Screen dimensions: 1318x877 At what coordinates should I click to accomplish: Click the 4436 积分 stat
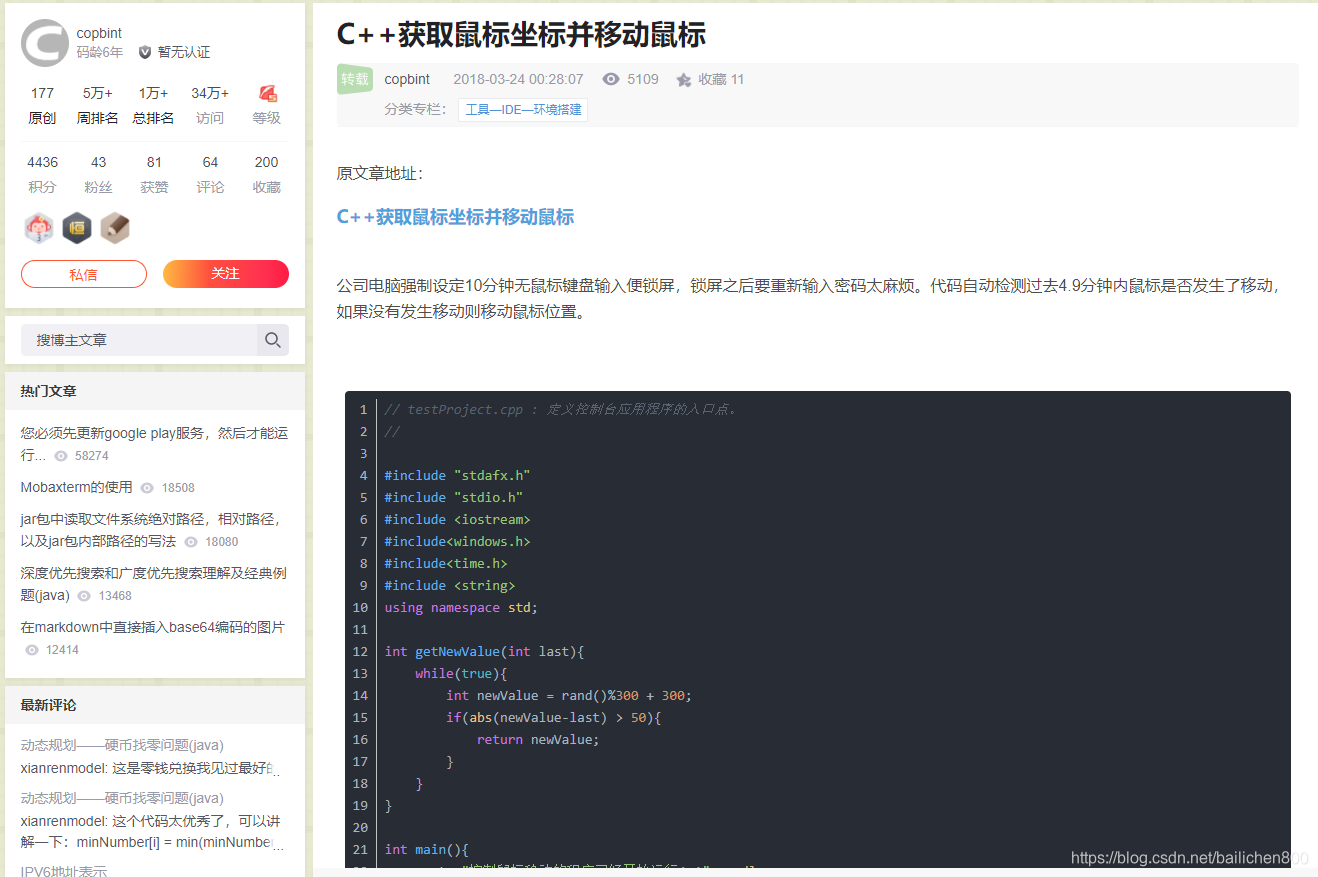coord(42,174)
